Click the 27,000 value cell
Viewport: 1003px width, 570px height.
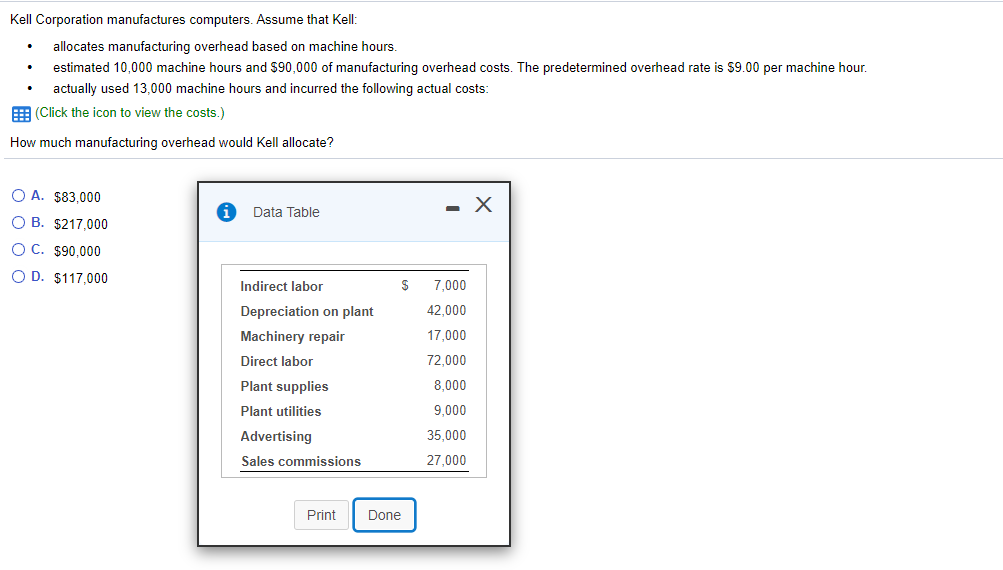point(446,460)
